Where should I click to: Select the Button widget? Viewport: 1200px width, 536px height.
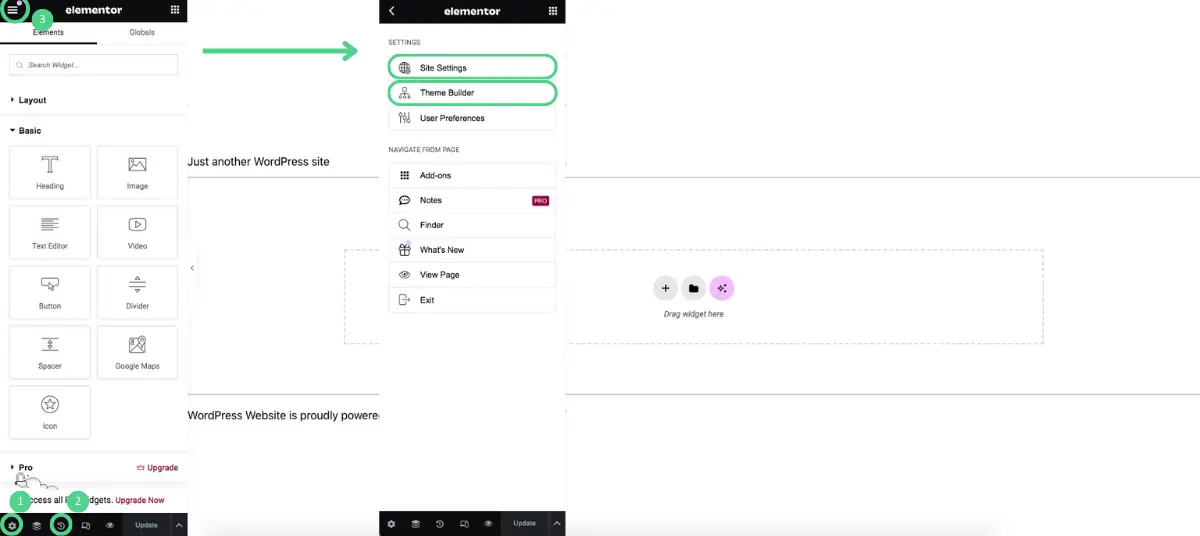50,293
